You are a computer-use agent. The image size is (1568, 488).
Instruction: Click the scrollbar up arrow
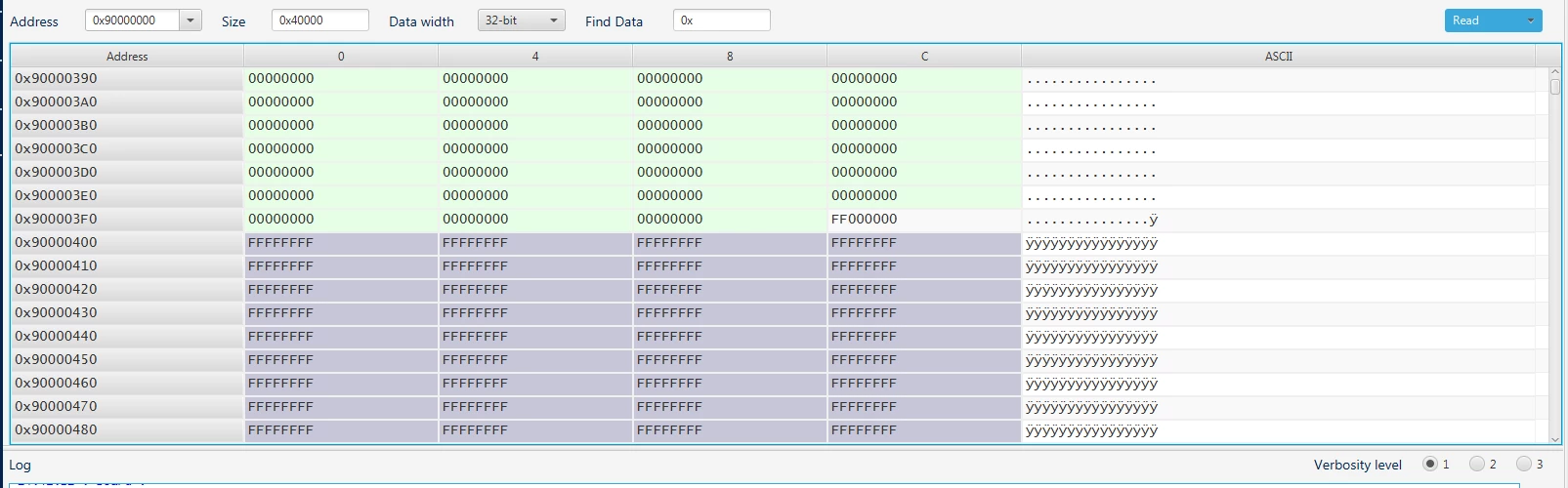click(x=1555, y=72)
